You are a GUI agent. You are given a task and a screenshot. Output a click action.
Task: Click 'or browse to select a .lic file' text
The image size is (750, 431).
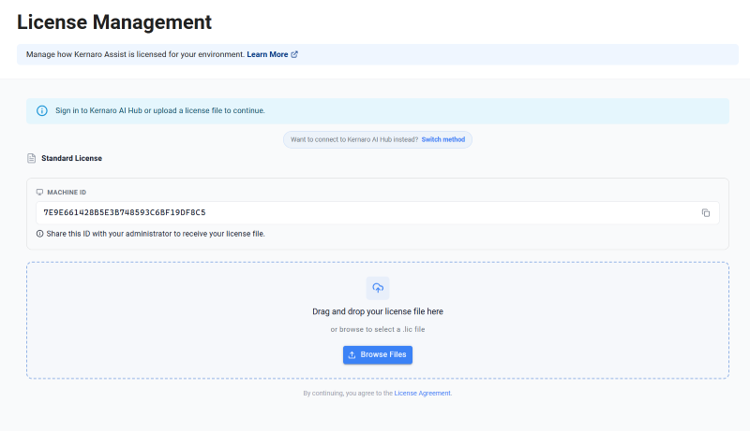(378, 330)
